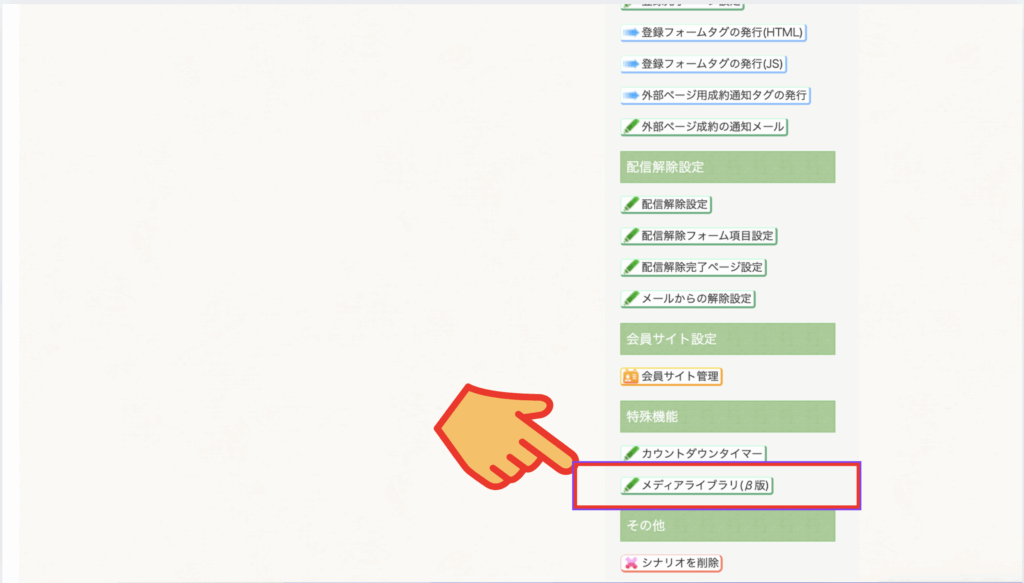The height and width of the screenshot is (583, 1024).
Task: Click the 会員サイト管理 text label
Action: 679,377
